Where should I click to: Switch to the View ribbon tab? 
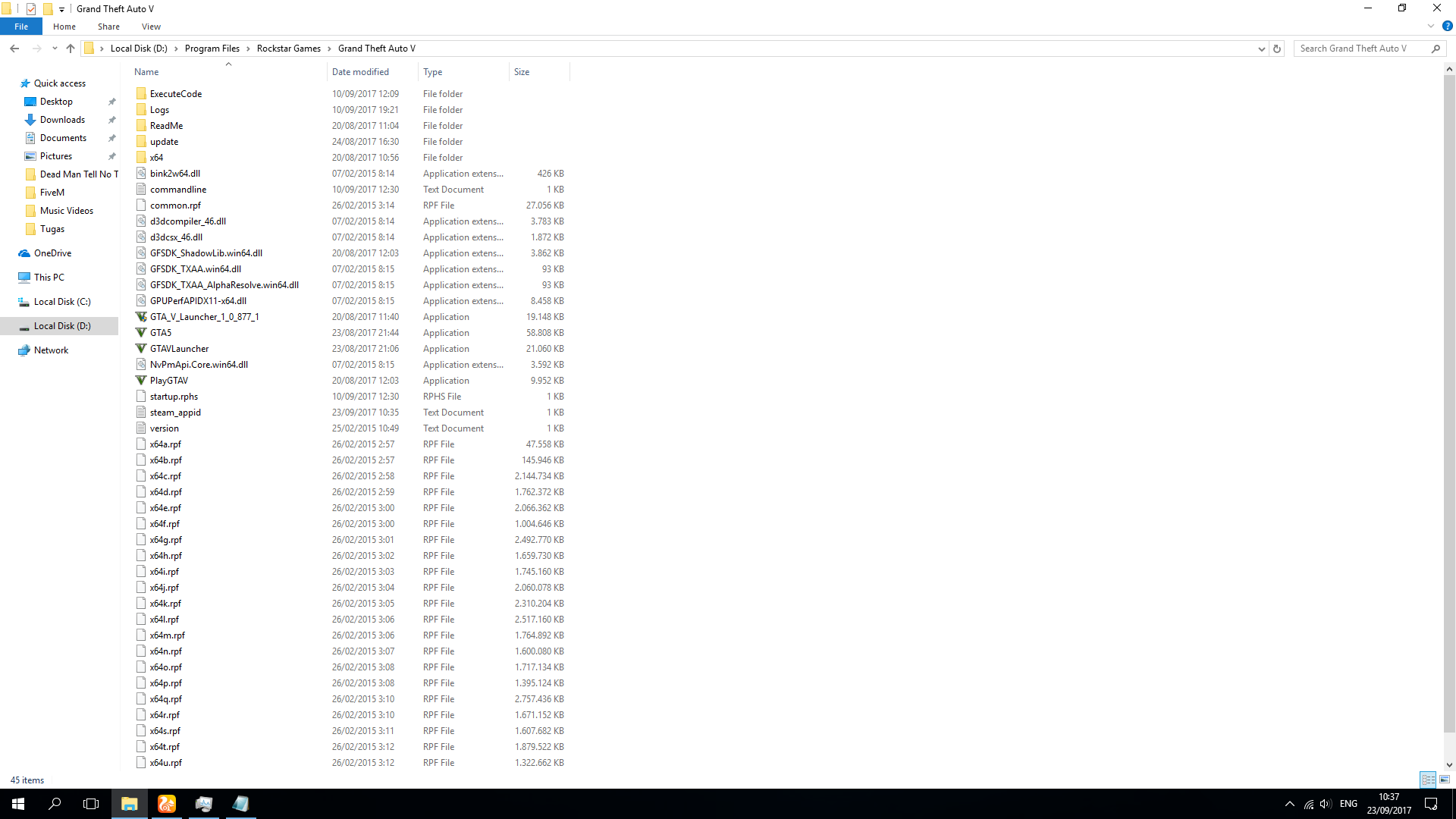tap(151, 27)
